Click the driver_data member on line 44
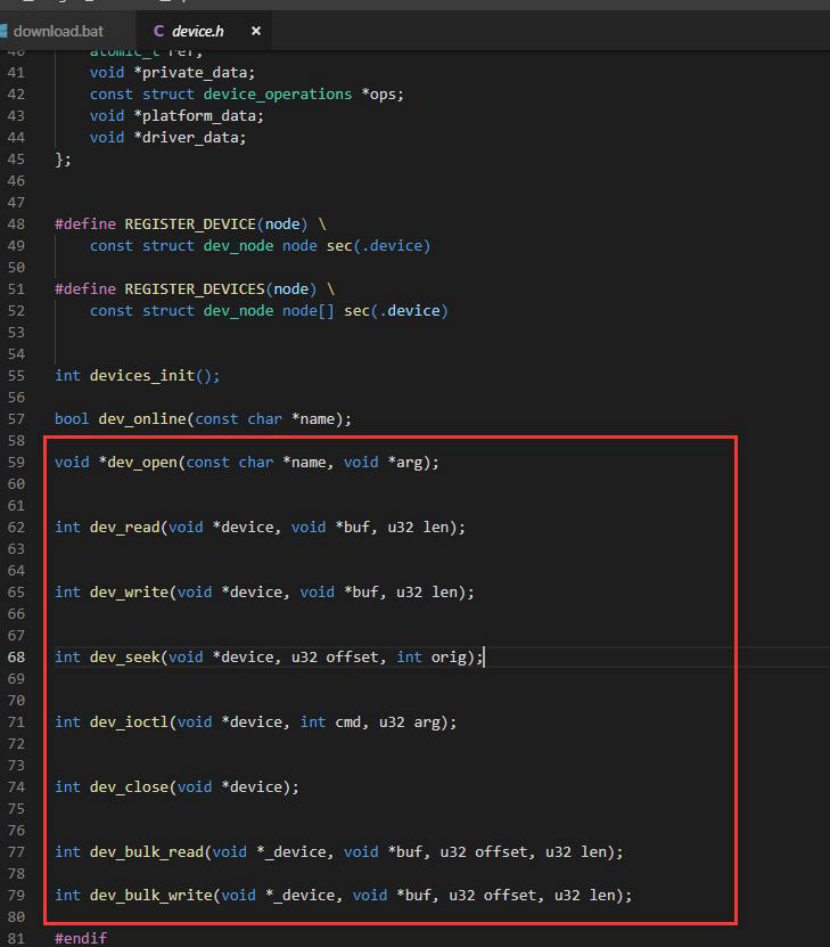 (190, 138)
